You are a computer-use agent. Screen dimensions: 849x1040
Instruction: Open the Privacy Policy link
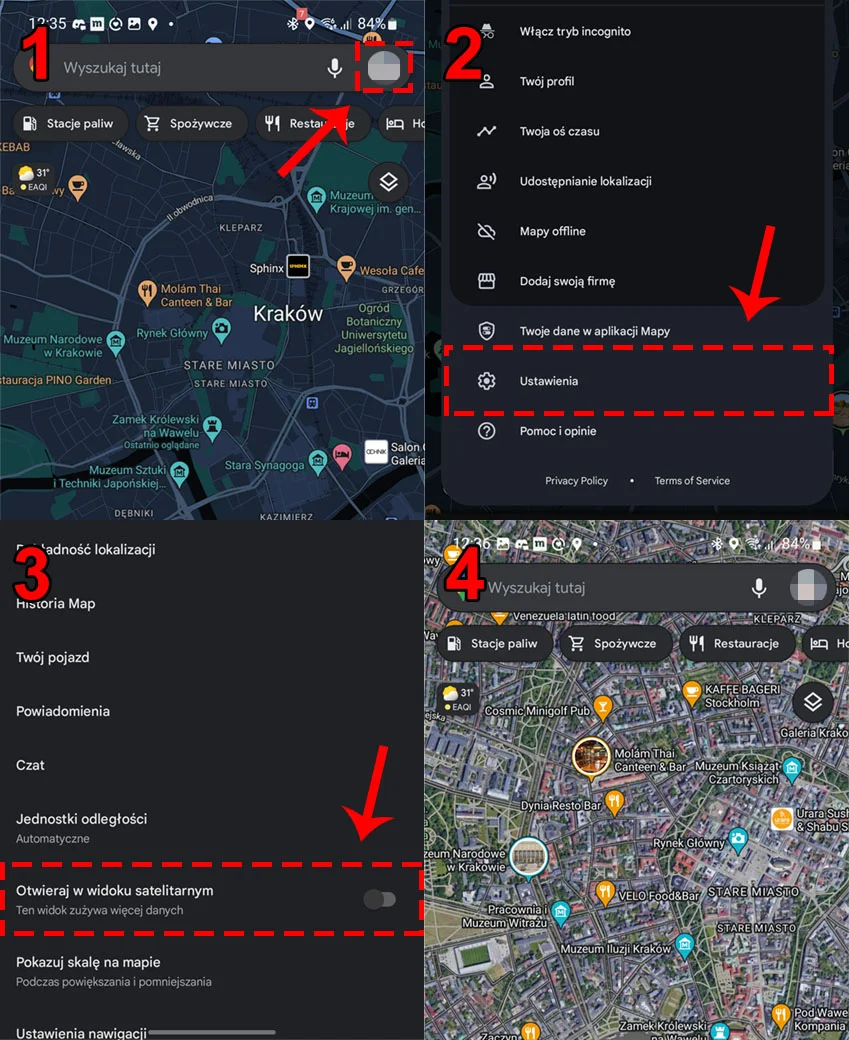[576, 481]
